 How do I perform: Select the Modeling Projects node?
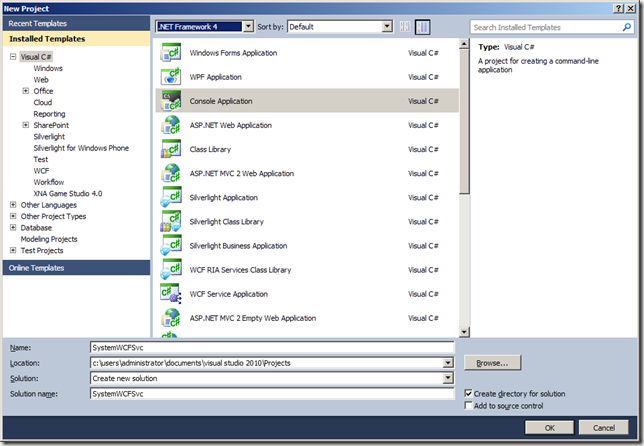(x=49, y=239)
